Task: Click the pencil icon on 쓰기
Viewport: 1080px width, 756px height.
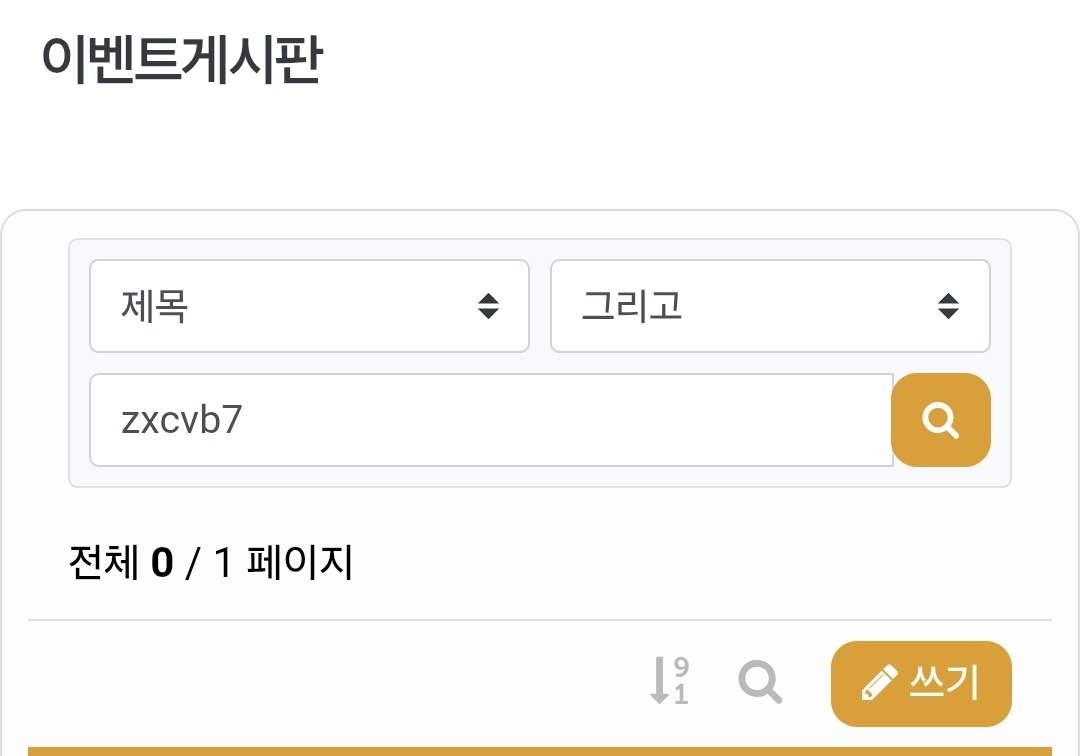Action: coord(879,684)
